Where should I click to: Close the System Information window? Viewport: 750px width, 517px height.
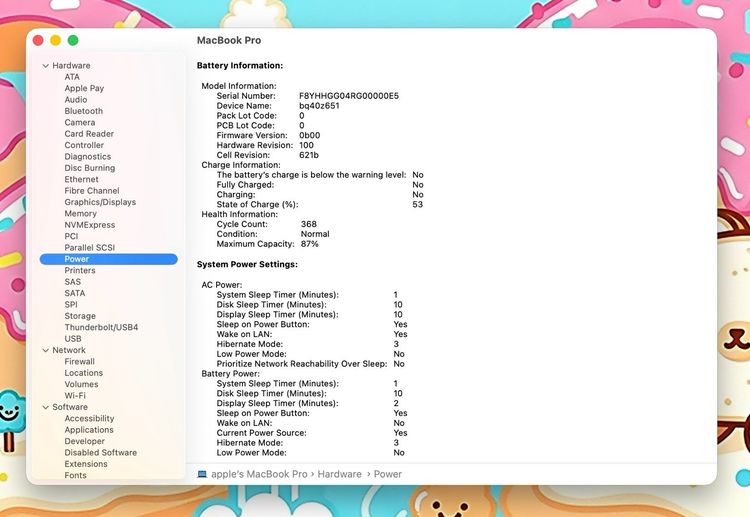coord(38,41)
